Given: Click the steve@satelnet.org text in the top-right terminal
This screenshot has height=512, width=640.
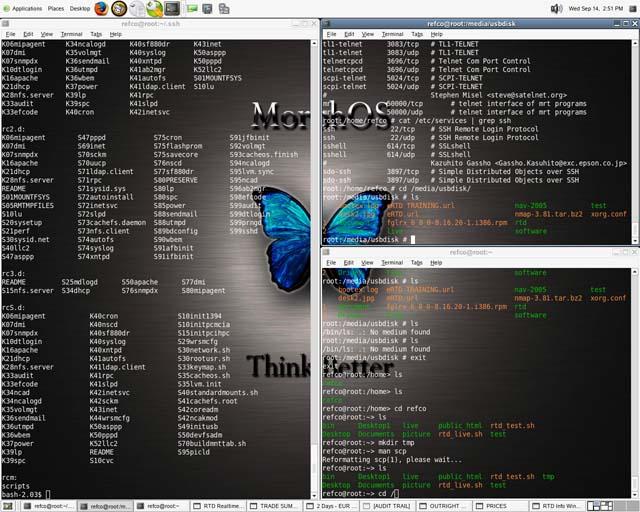Looking at the screenshot, I should 527,95.
